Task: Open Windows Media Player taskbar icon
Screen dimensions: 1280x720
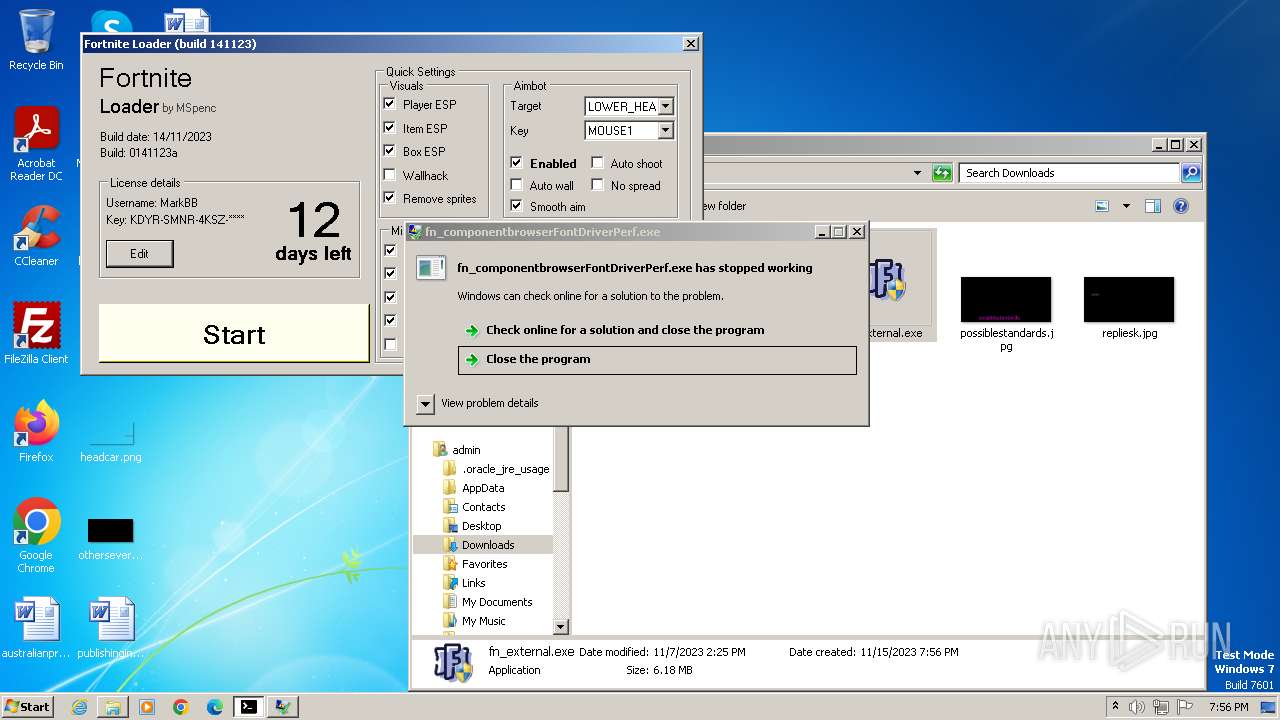Action: (147, 707)
